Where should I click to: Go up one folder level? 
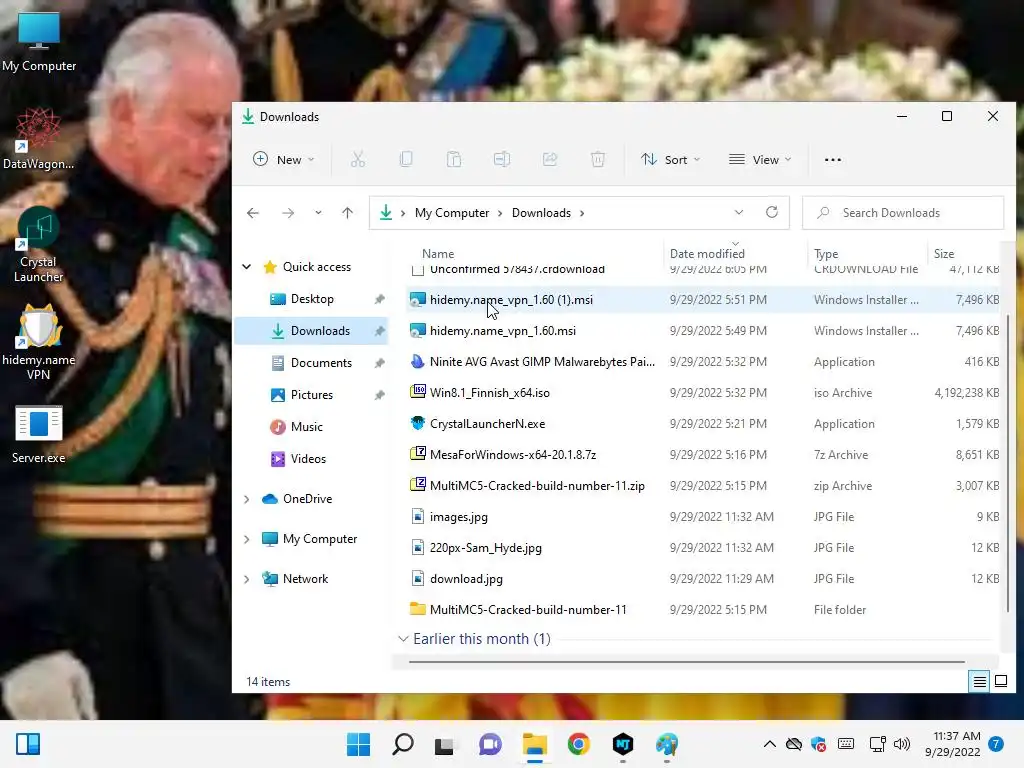point(347,213)
